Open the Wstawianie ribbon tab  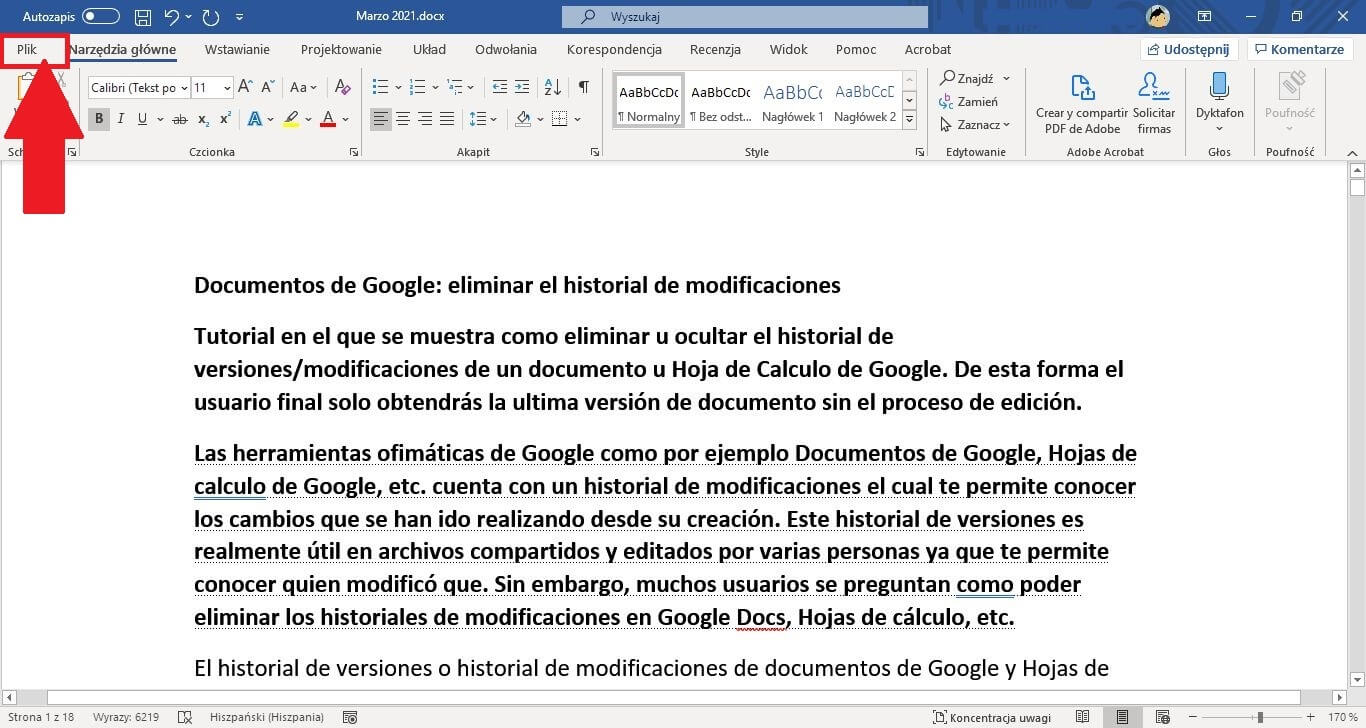237,49
